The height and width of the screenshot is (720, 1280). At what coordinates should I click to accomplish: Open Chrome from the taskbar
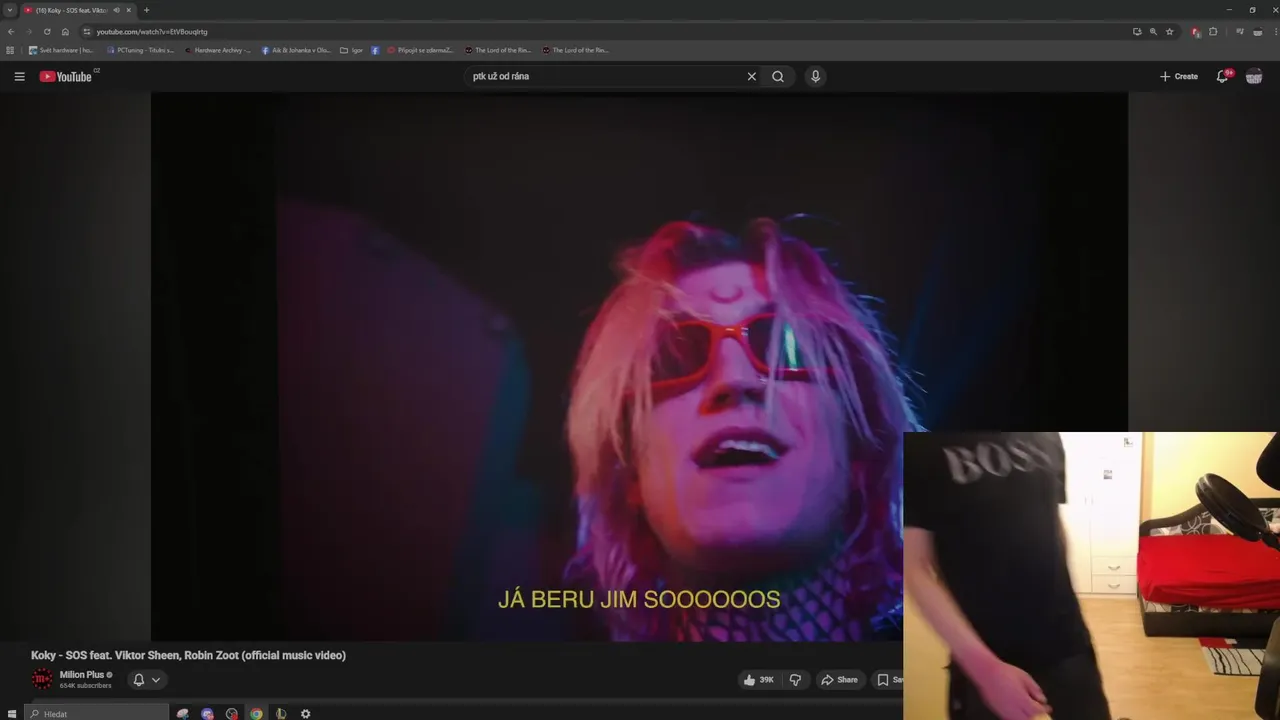point(256,714)
